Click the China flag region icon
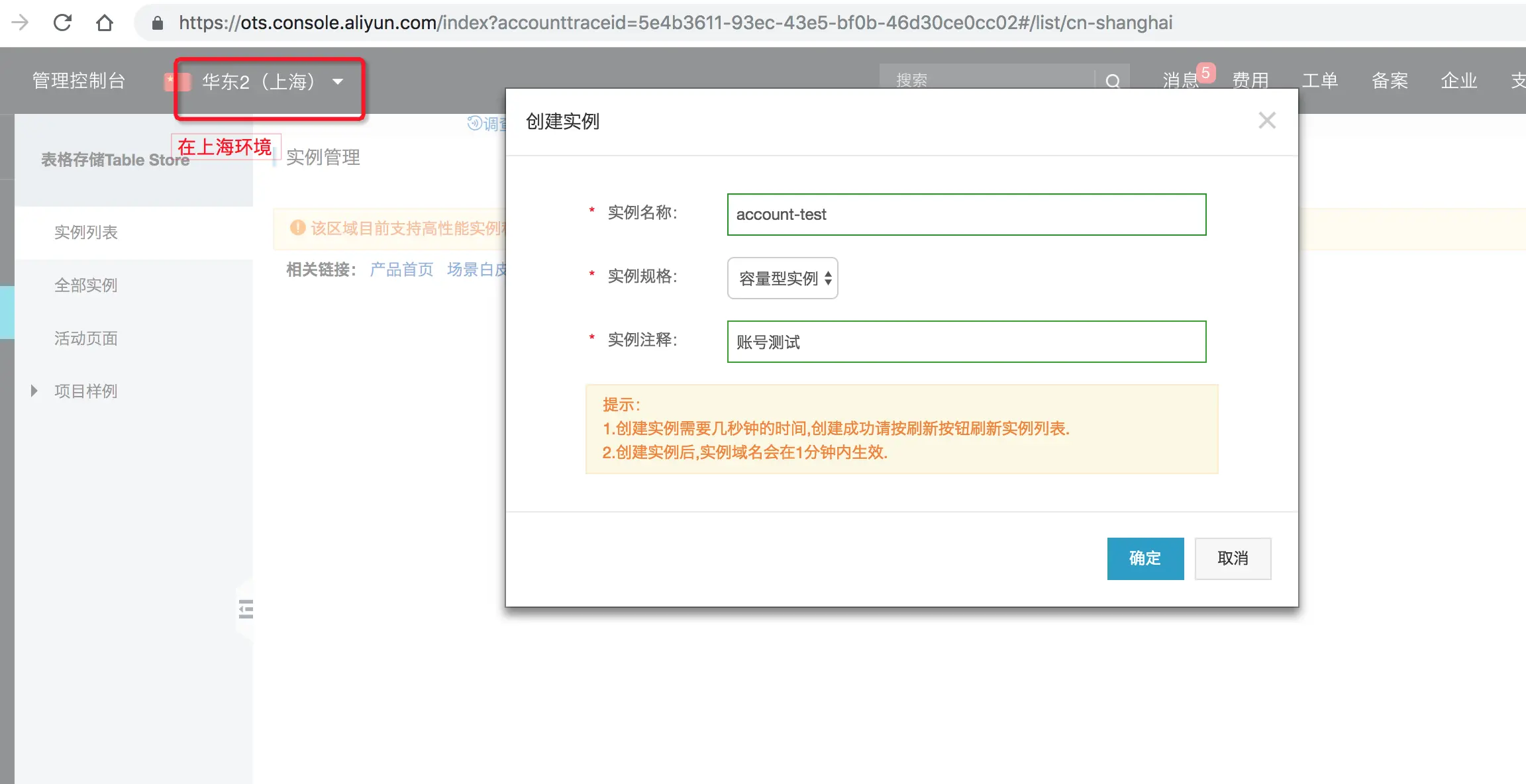Screen dimensions: 1526x784 click(x=178, y=81)
